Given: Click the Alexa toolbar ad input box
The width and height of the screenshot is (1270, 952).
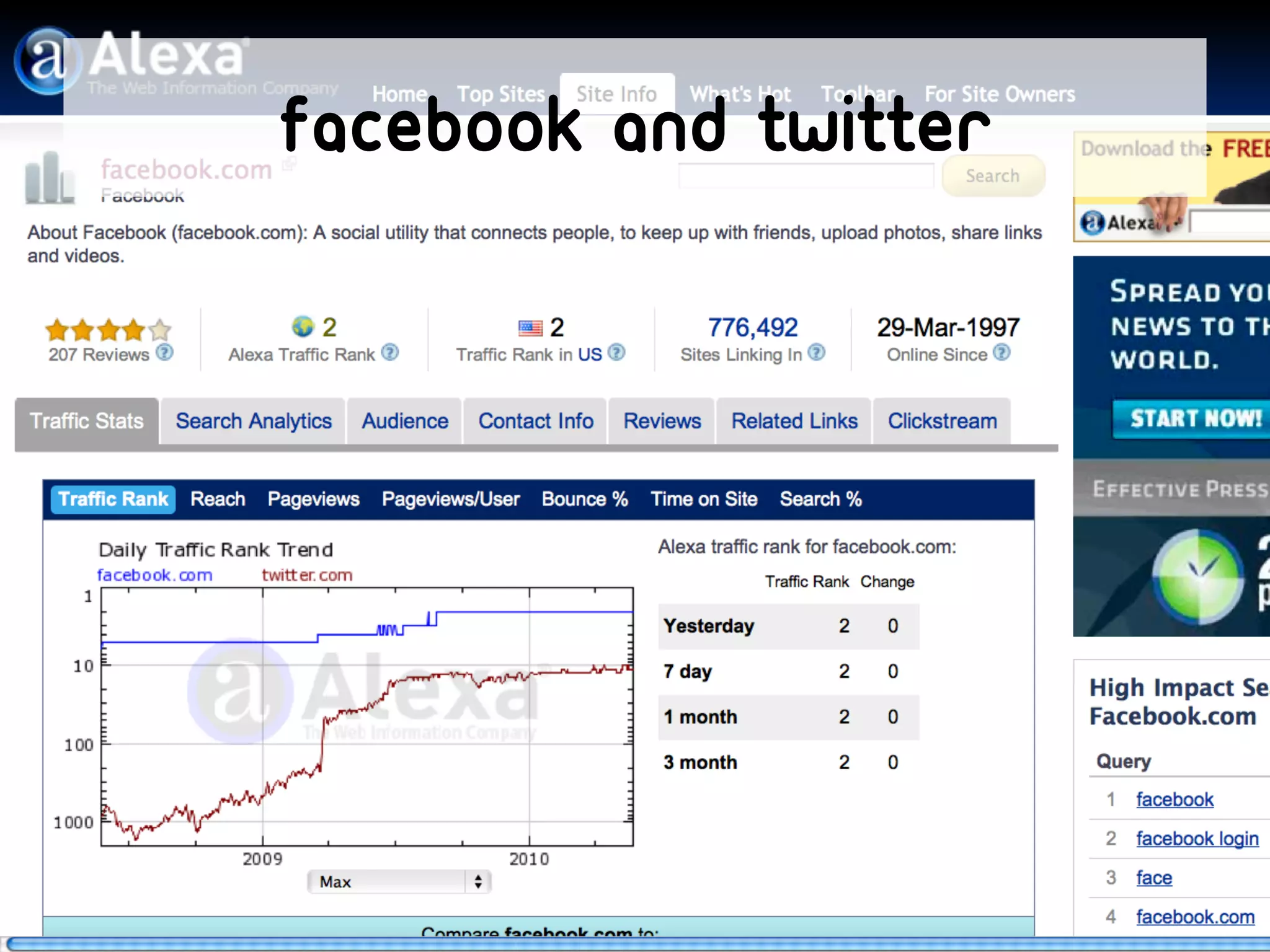Looking at the screenshot, I should (x=1230, y=221).
